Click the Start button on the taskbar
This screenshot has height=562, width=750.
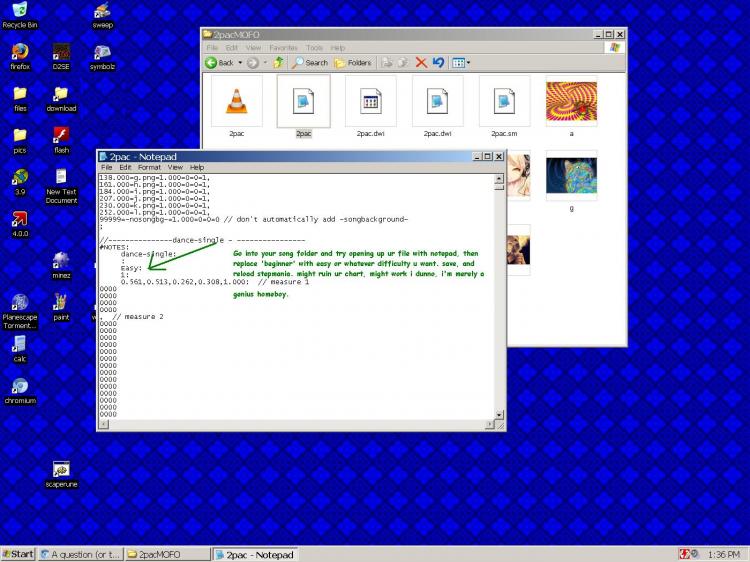click(x=18, y=554)
